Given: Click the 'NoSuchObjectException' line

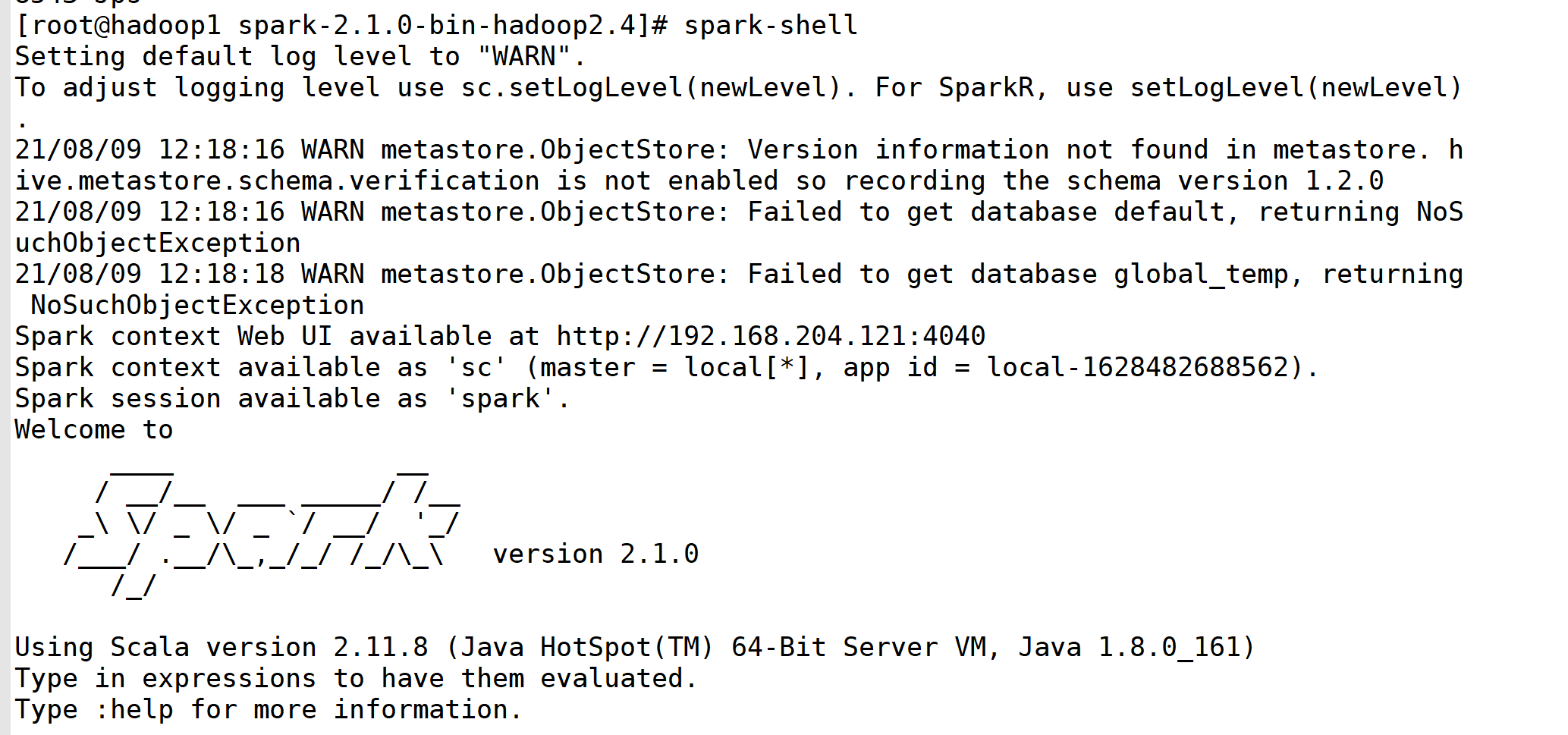Looking at the screenshot, I should [197, 306].
